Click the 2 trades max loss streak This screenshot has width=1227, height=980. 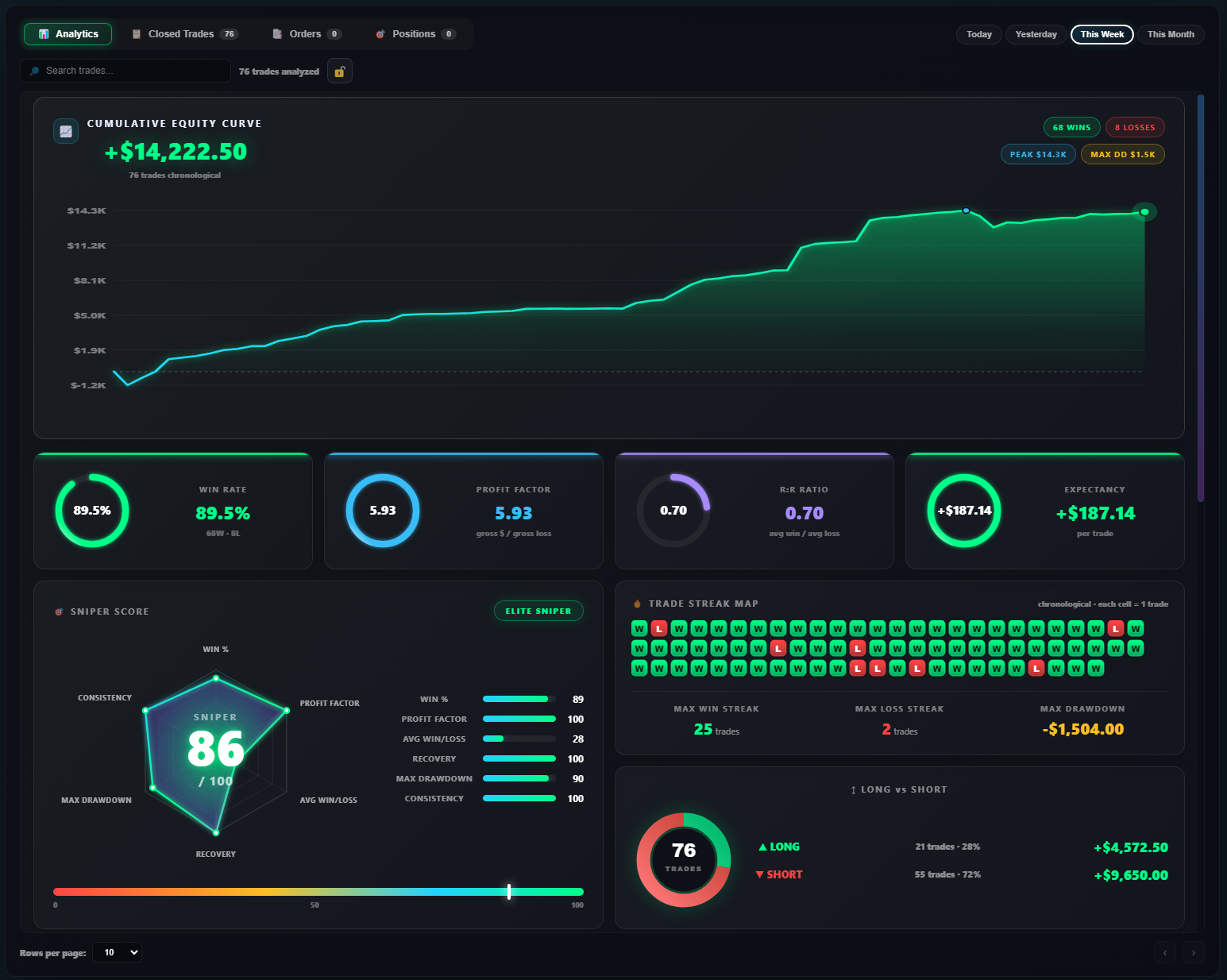pos(900,729)
